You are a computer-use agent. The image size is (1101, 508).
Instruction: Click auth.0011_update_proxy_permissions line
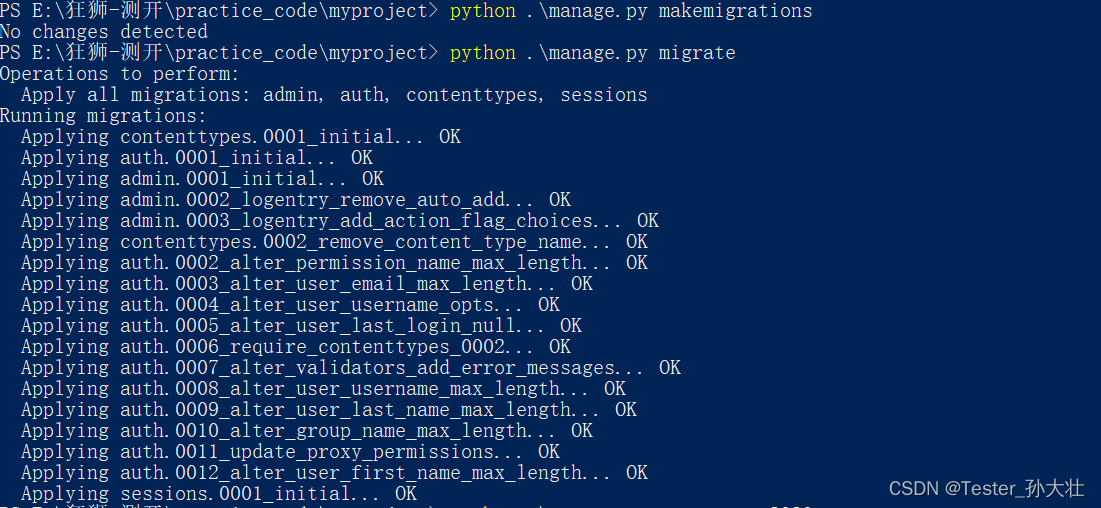tap(290, 452)
